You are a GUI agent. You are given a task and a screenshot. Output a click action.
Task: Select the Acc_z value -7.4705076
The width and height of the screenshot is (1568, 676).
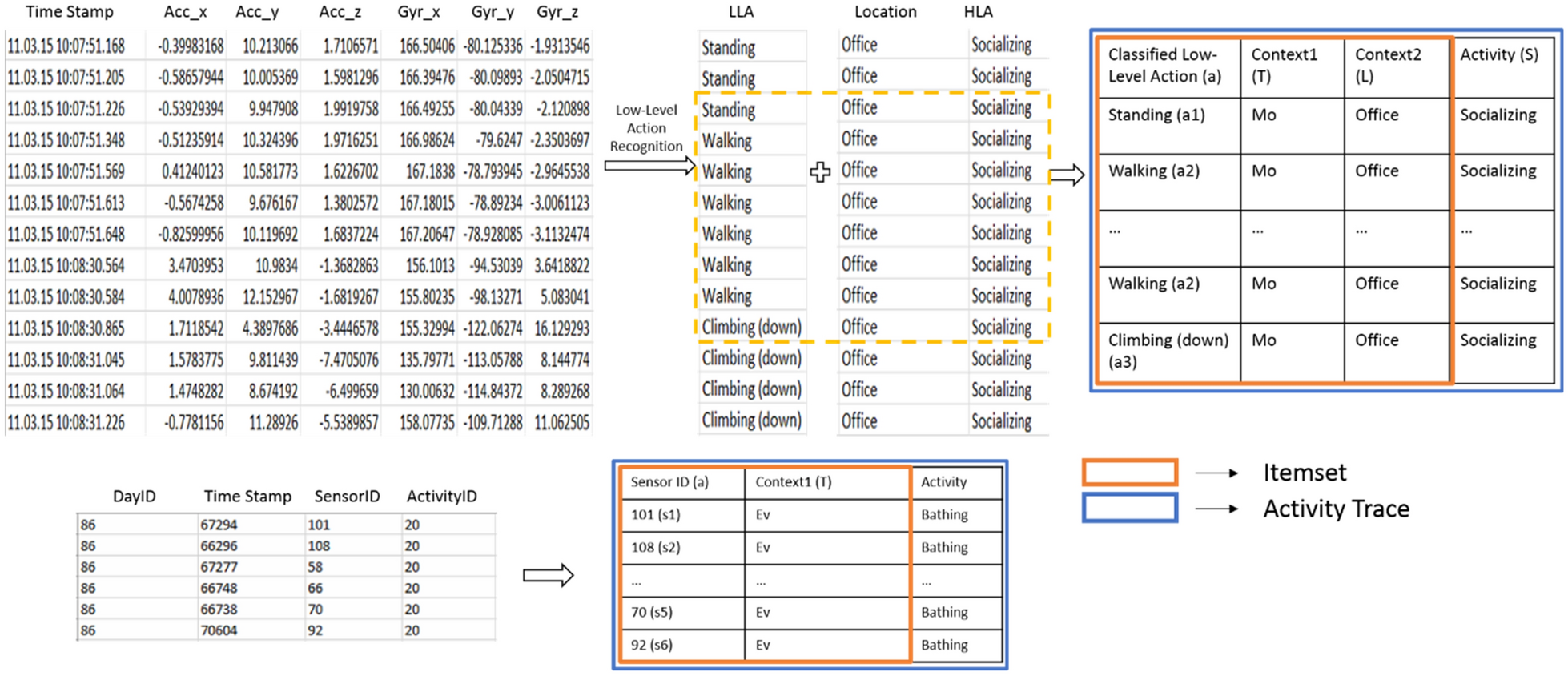pos(348,360)
